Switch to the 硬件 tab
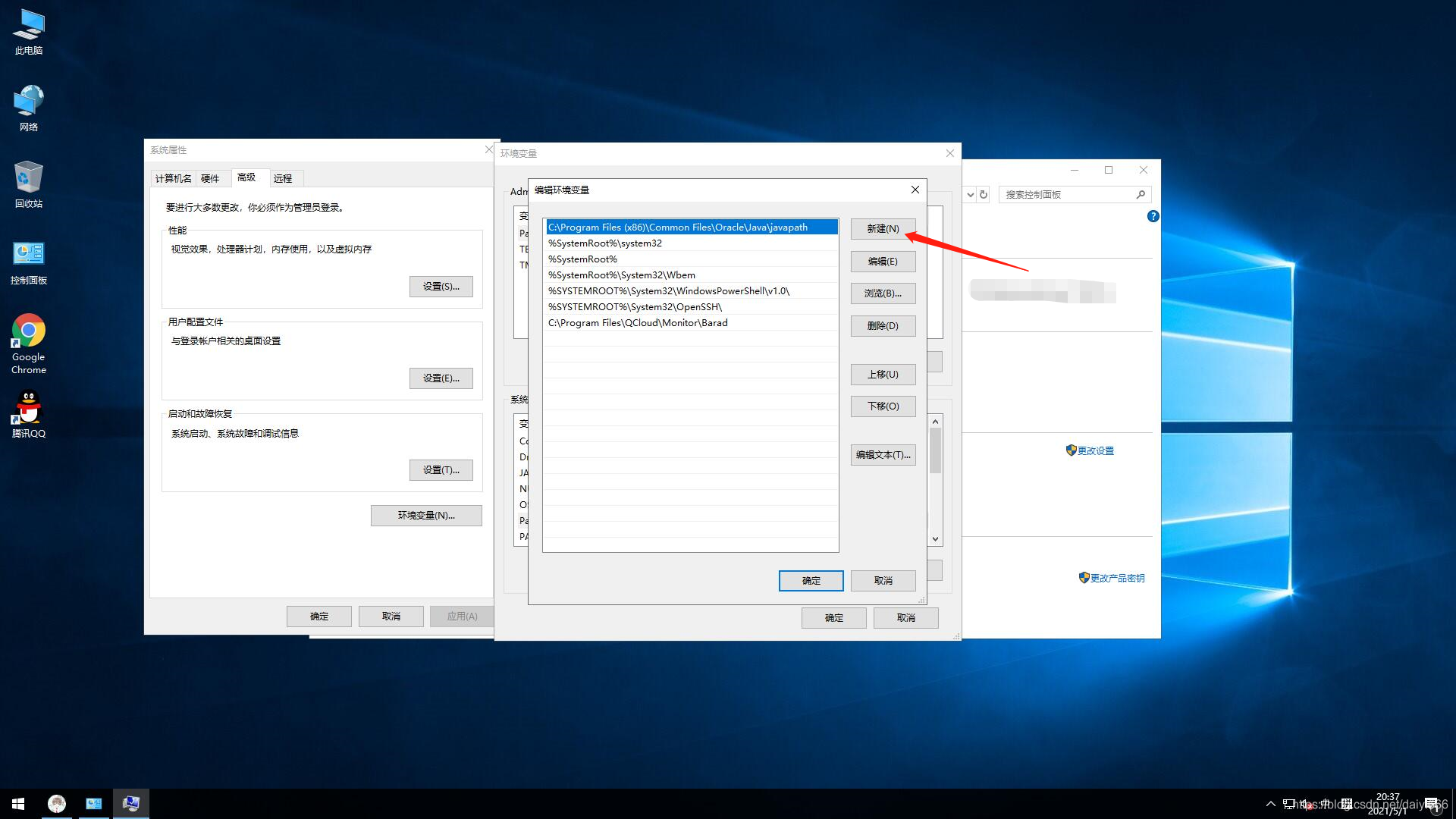Image resolution: width=1456 pixels, height=819 pixels. click(210, 178)
